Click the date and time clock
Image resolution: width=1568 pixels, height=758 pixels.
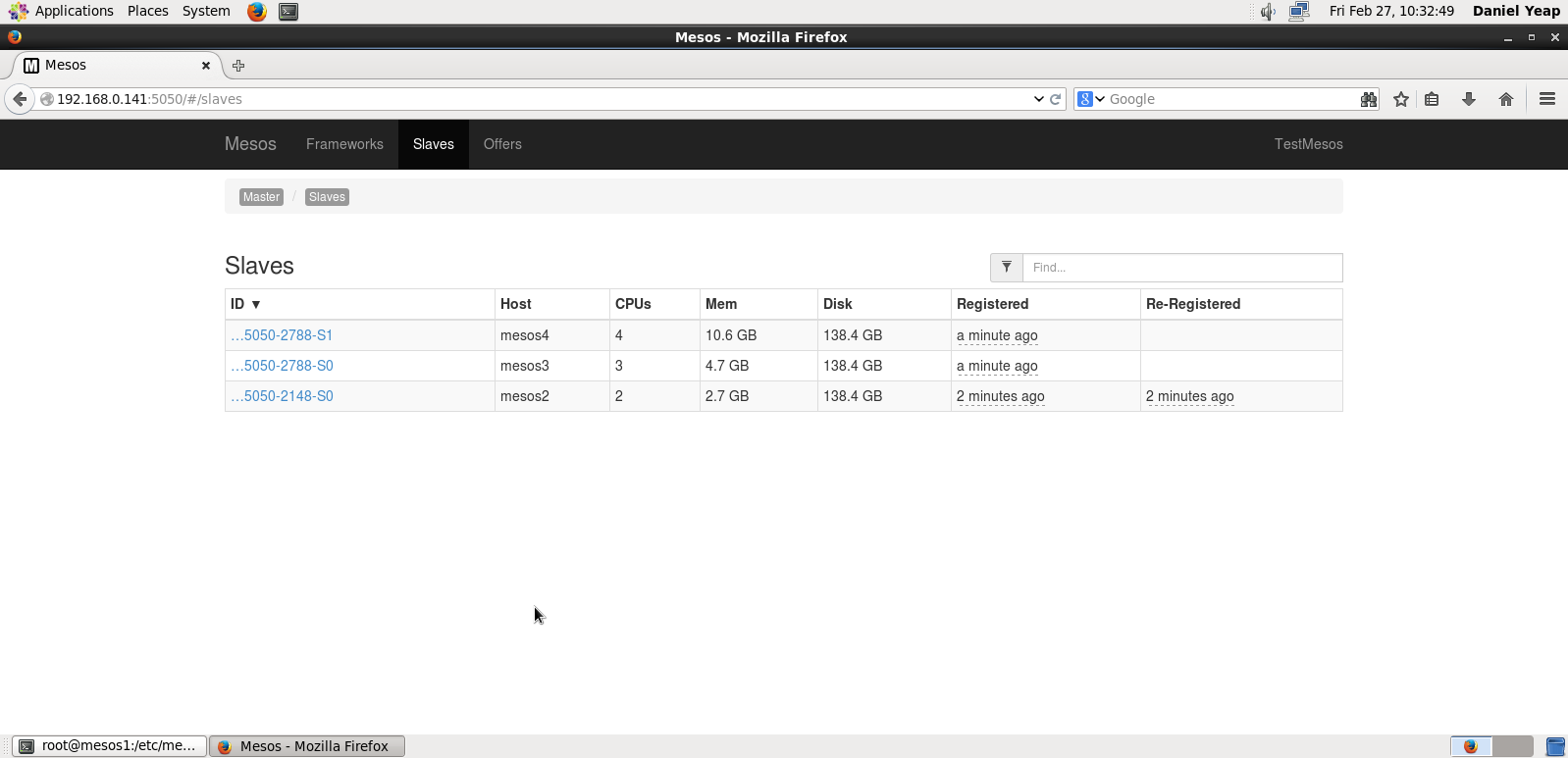1391,11
